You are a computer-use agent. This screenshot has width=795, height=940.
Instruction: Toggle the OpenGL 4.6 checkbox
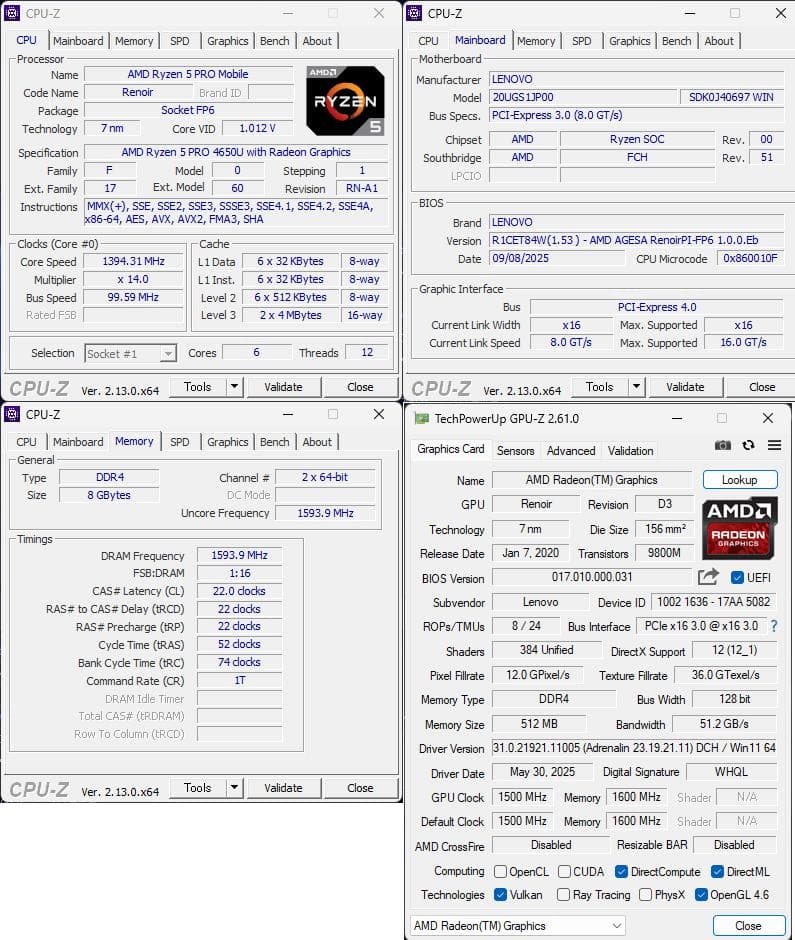tap(701, 894)
